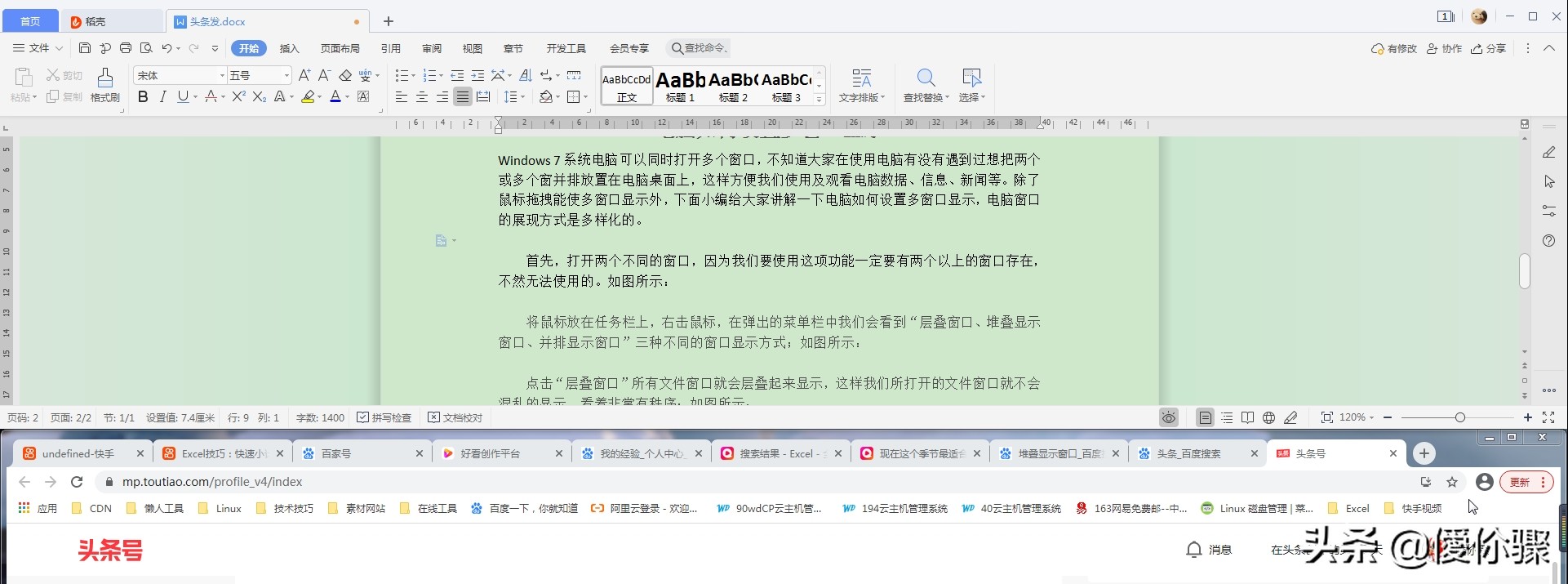This screenshot has height=584, width=1568.
Task: Apply the 标题 2 style
Action: tap(733, 86)
